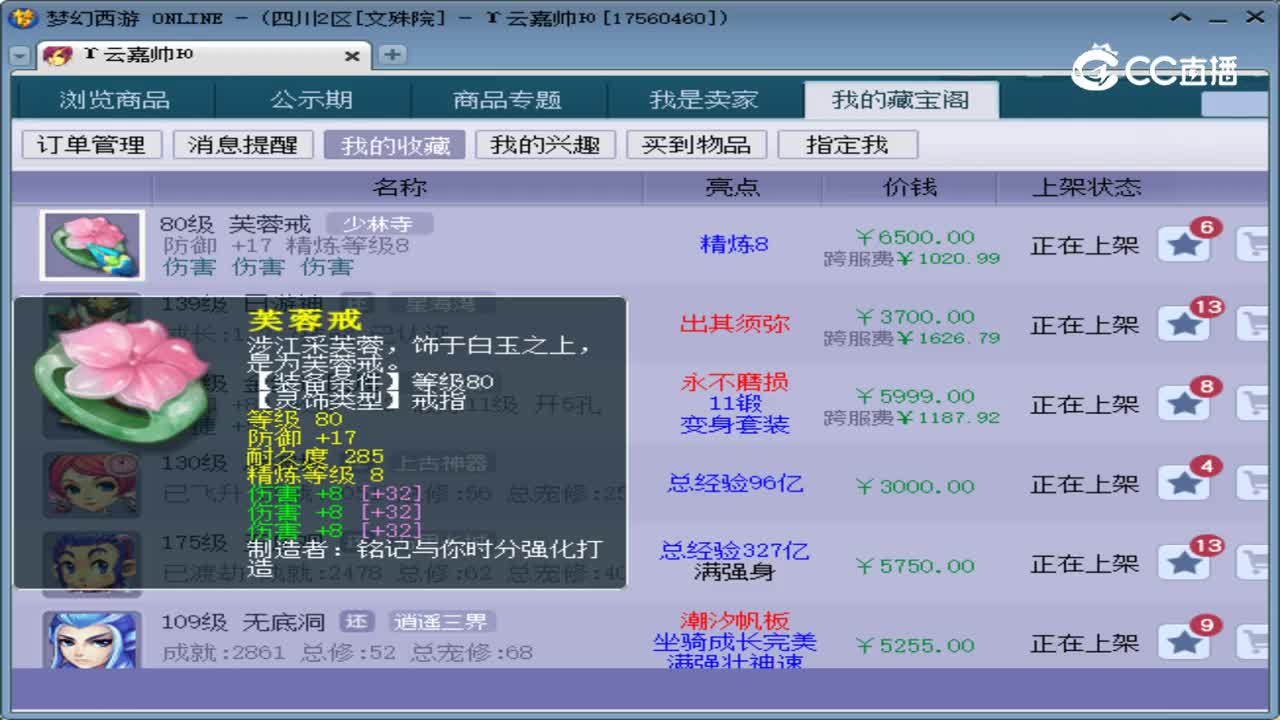The image size is (1280, 720).
Task: Click the 130级 character avatar thumbnail
Action: [92, 484]
